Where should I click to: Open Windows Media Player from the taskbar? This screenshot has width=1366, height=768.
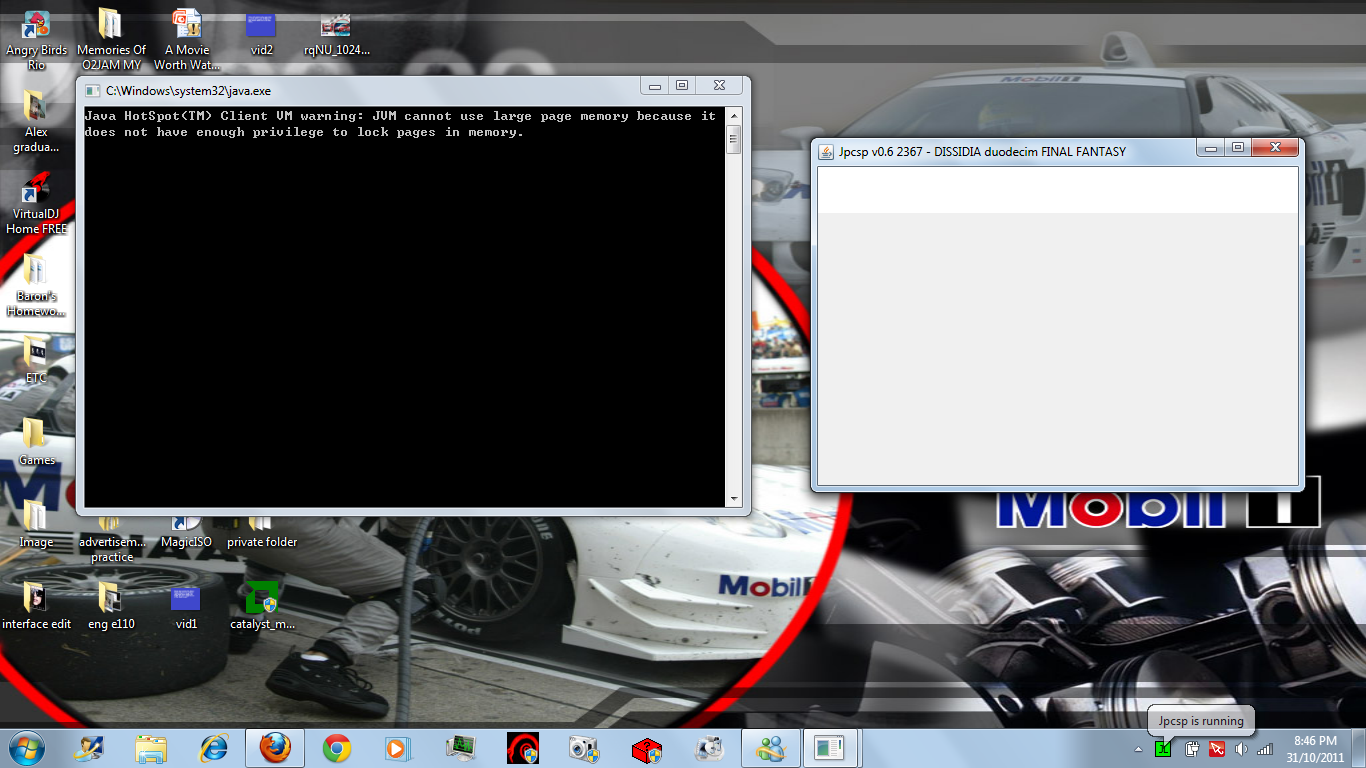point(399,748)
